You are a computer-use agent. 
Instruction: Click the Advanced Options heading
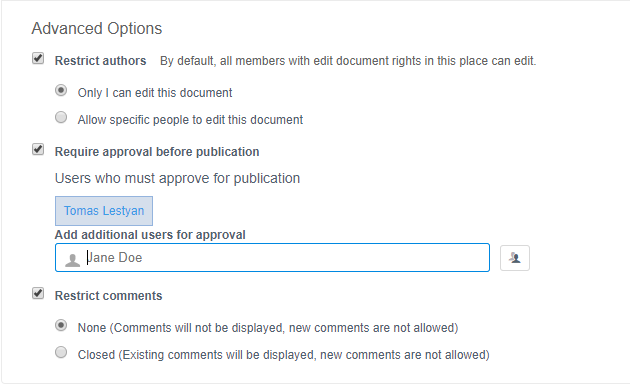(x=97, y=29)
